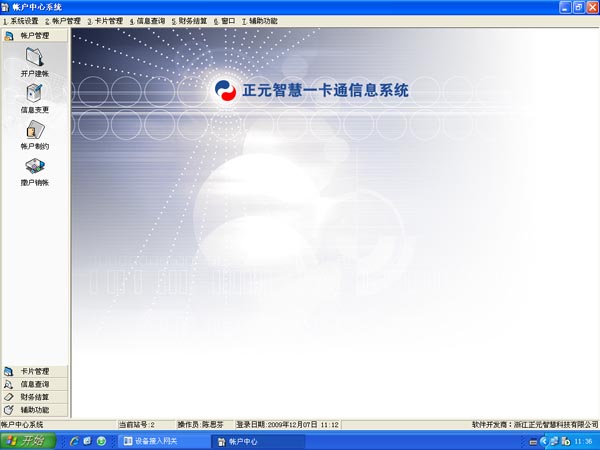
Task: Click the 帐户中心系统 title bar app icon
Action: 5,7
